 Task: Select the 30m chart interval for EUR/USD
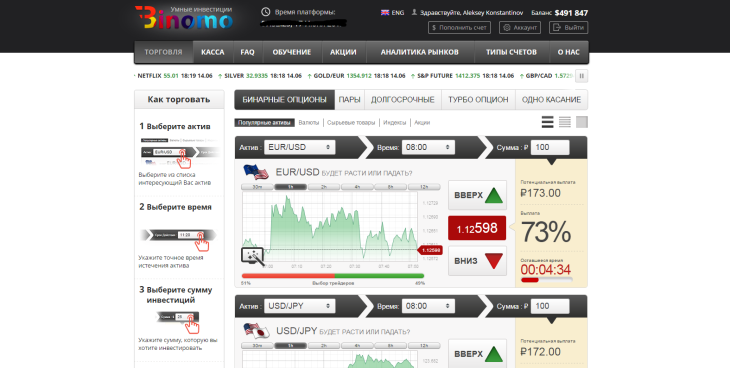click(257, 187)
